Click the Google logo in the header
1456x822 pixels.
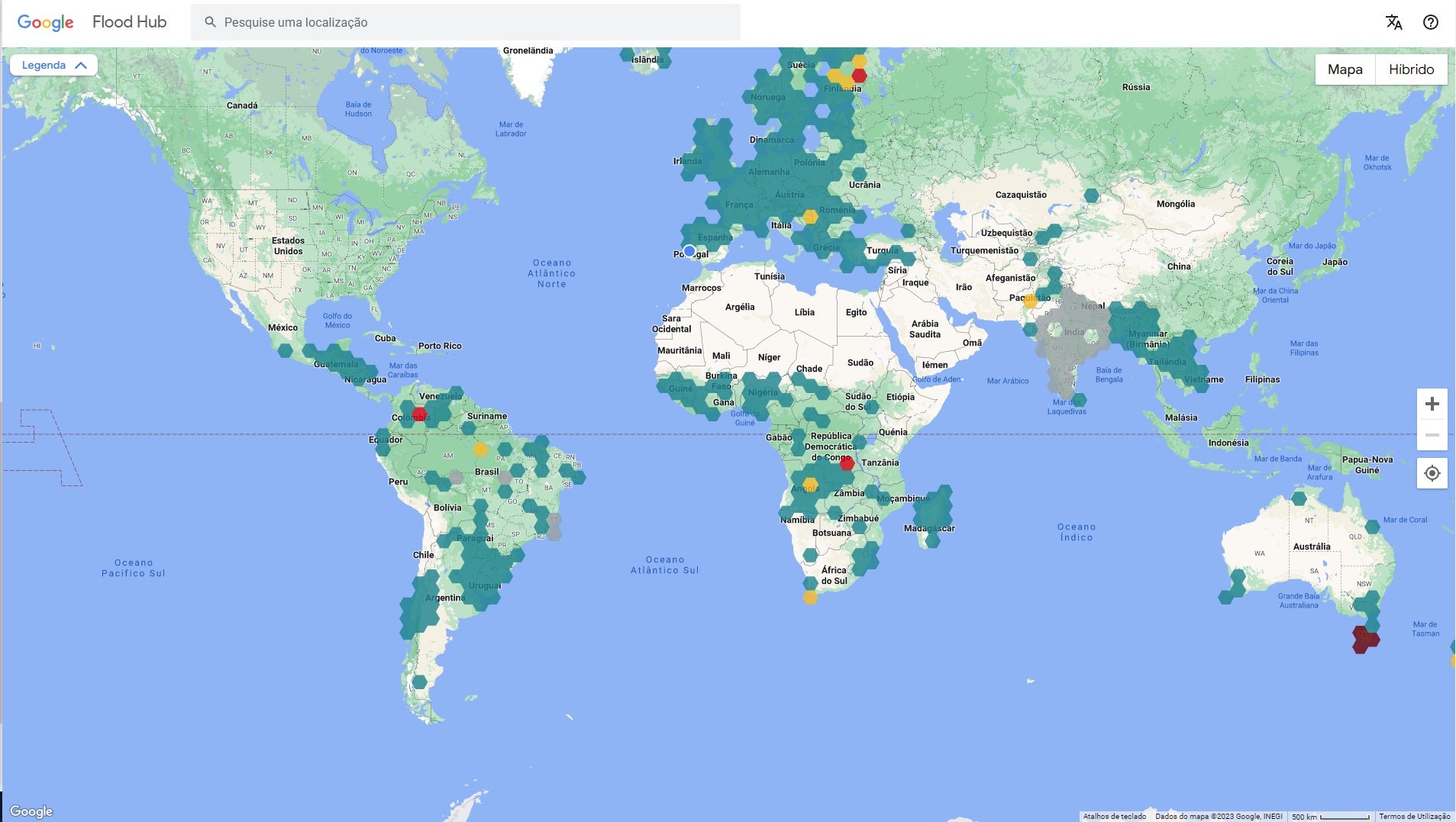click(45, 22)
